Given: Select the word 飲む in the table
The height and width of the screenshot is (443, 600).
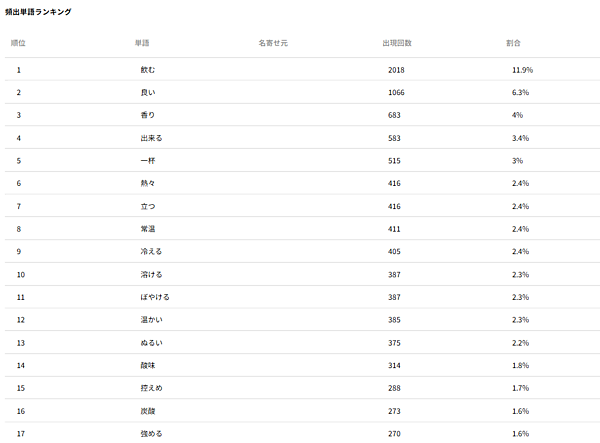Looking at the screenshot, I should click(x=148, y=70).
